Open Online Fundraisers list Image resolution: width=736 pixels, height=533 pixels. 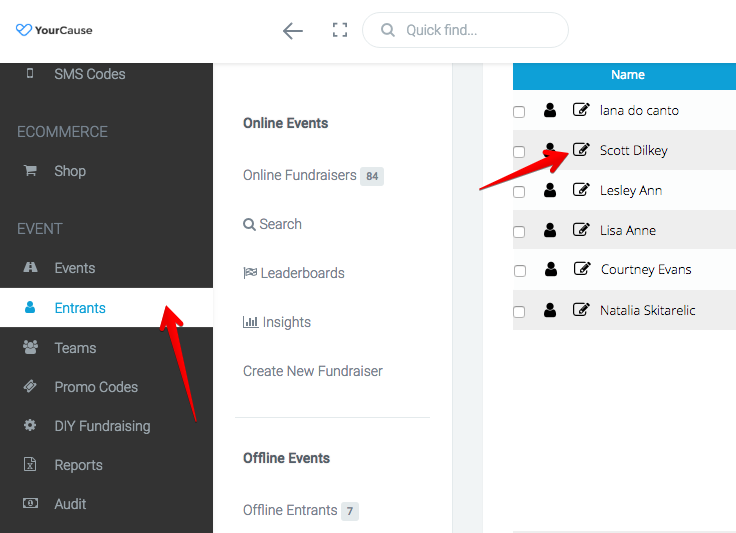(299, 175)
